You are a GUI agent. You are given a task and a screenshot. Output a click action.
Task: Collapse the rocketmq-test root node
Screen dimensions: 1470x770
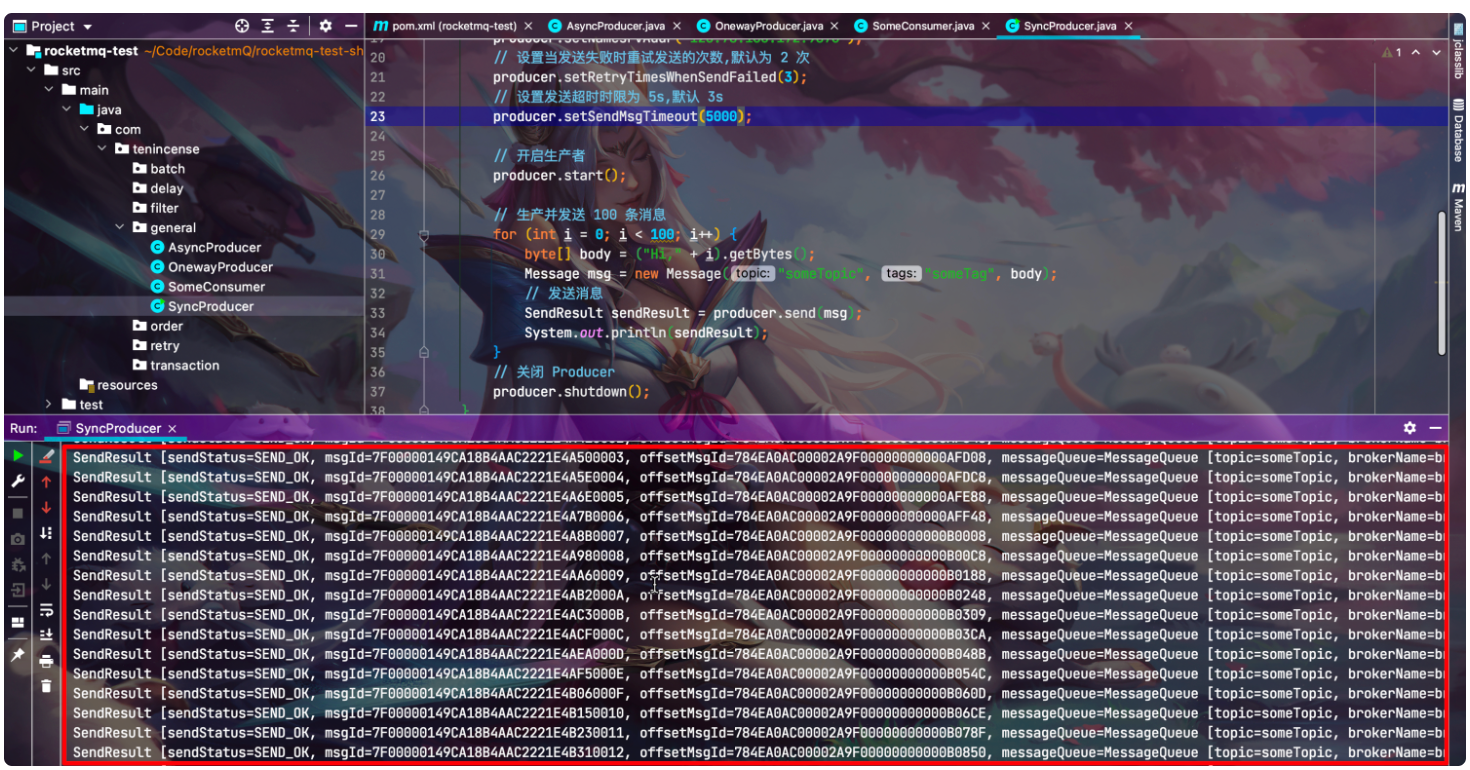14,51
